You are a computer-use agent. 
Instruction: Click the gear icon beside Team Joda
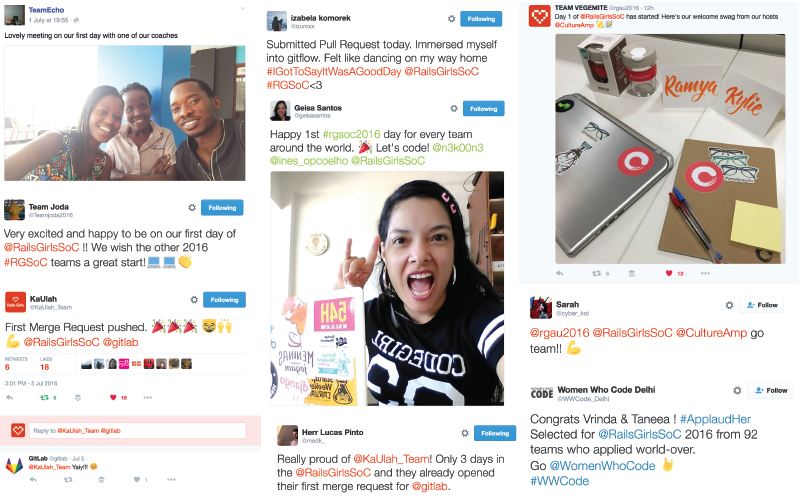(192, 208)
